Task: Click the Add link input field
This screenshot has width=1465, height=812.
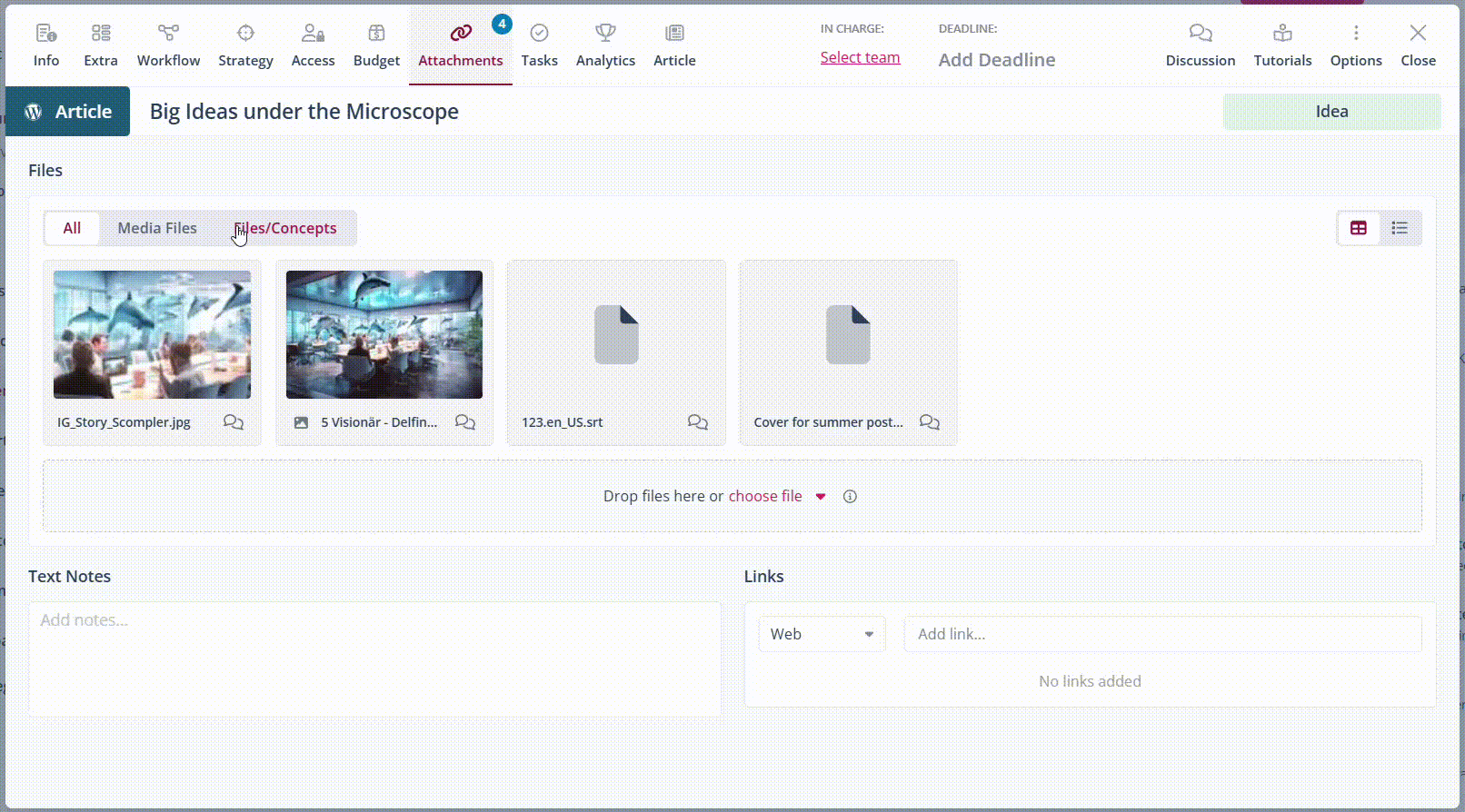Action: 1161,635
